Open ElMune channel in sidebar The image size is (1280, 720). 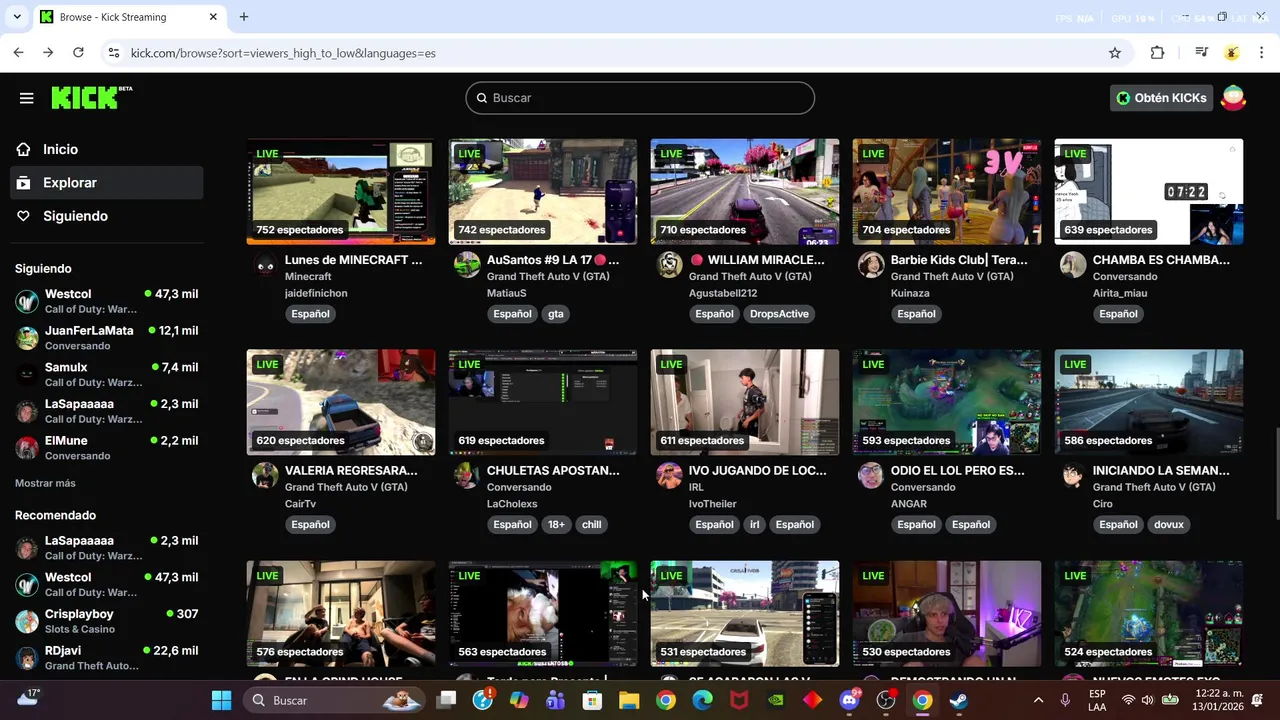click(x=107, y=448)
